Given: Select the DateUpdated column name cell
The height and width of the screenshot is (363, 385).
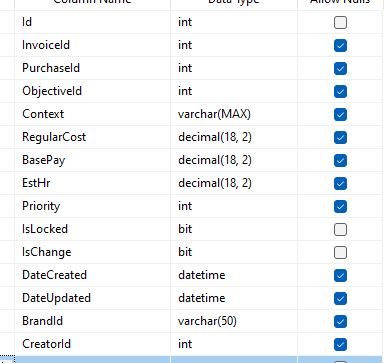Looking at the screenshot, I should coord(92,298).
